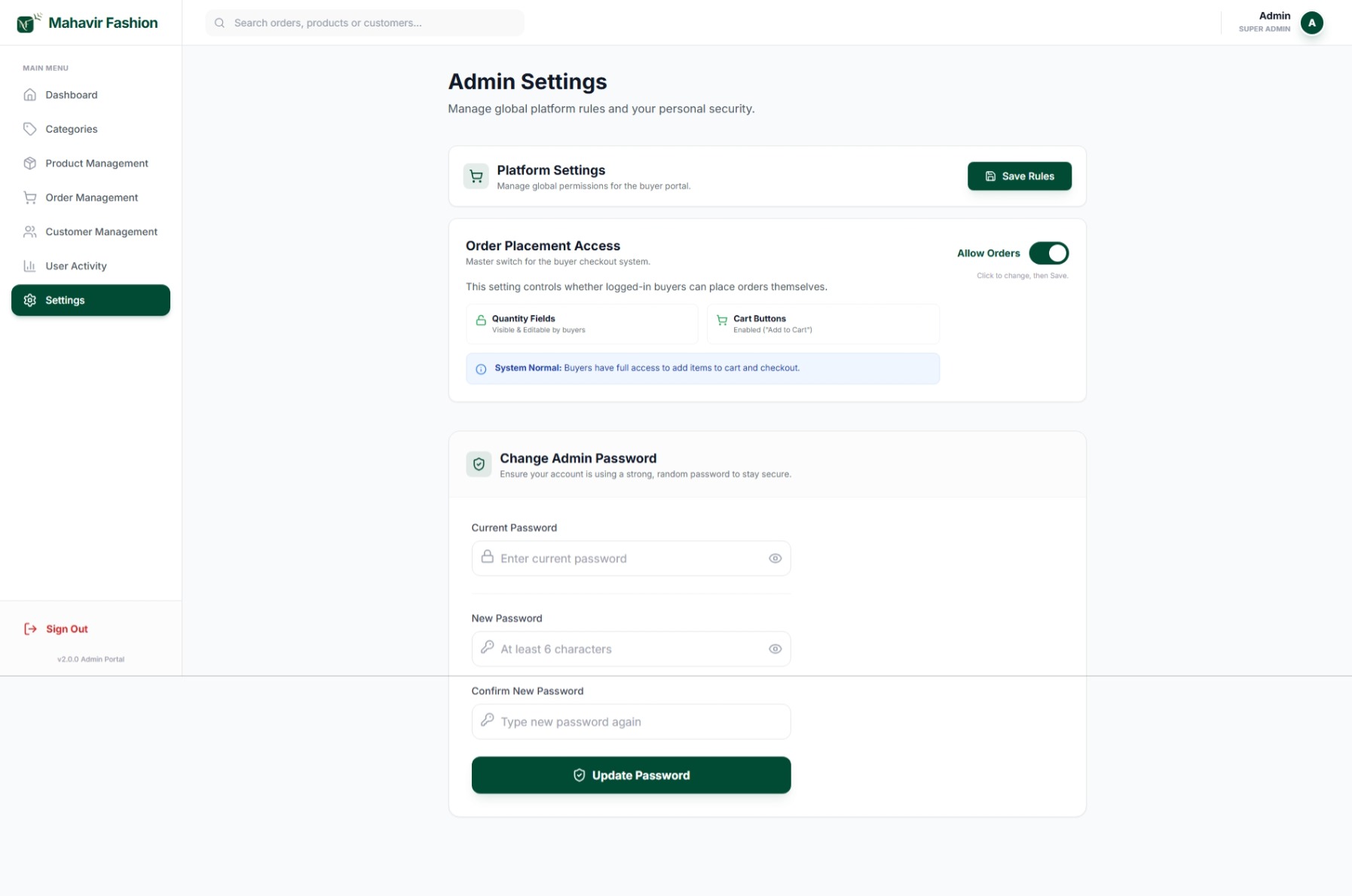1352x896 pixels.
Task: Click the Platform Settings cart icon
Action: [x=476, y=176]
